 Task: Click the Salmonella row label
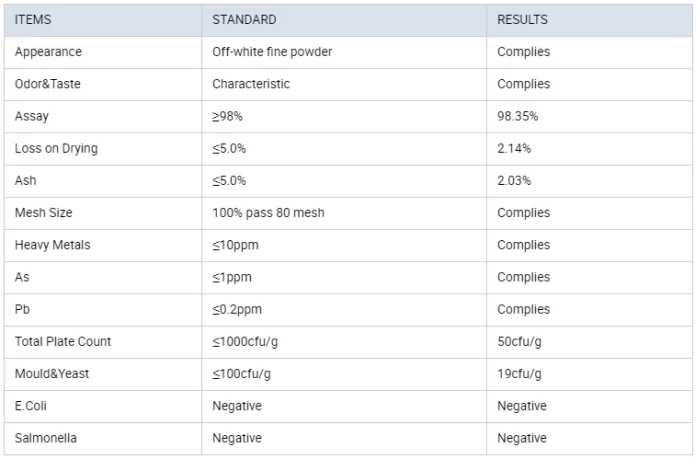pyautogui.click(x=44, y=438)
